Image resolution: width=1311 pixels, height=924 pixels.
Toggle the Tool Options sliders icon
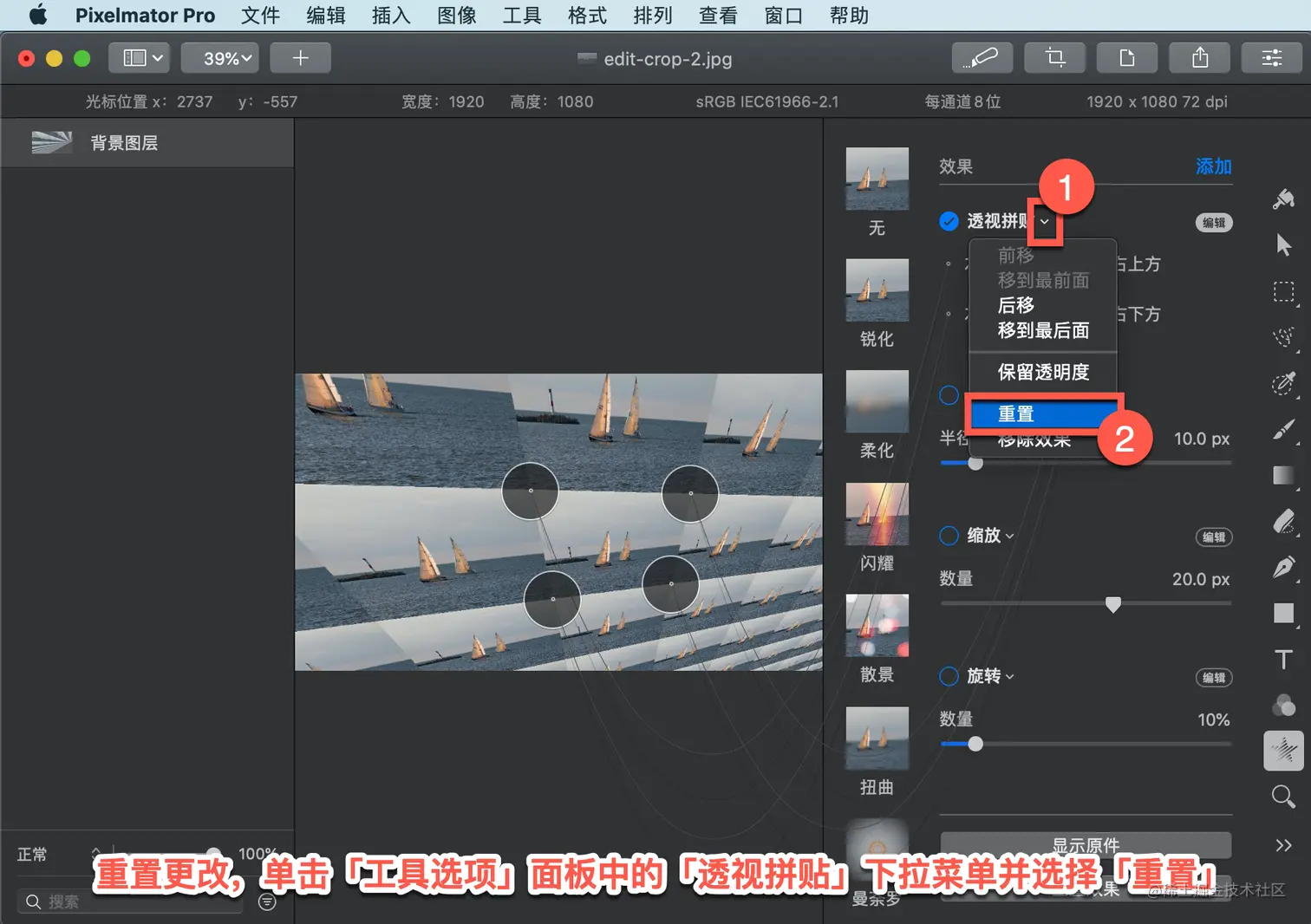[x=1272, y=58]
